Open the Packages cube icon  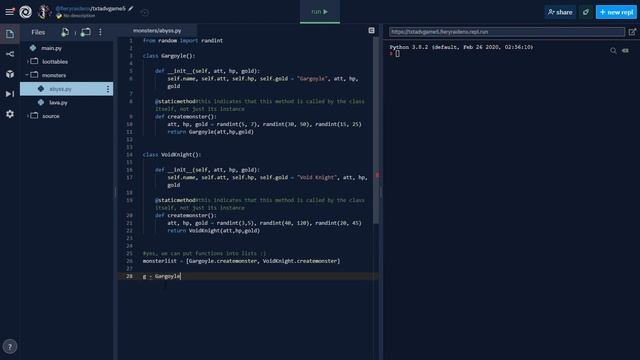point(10,74)
